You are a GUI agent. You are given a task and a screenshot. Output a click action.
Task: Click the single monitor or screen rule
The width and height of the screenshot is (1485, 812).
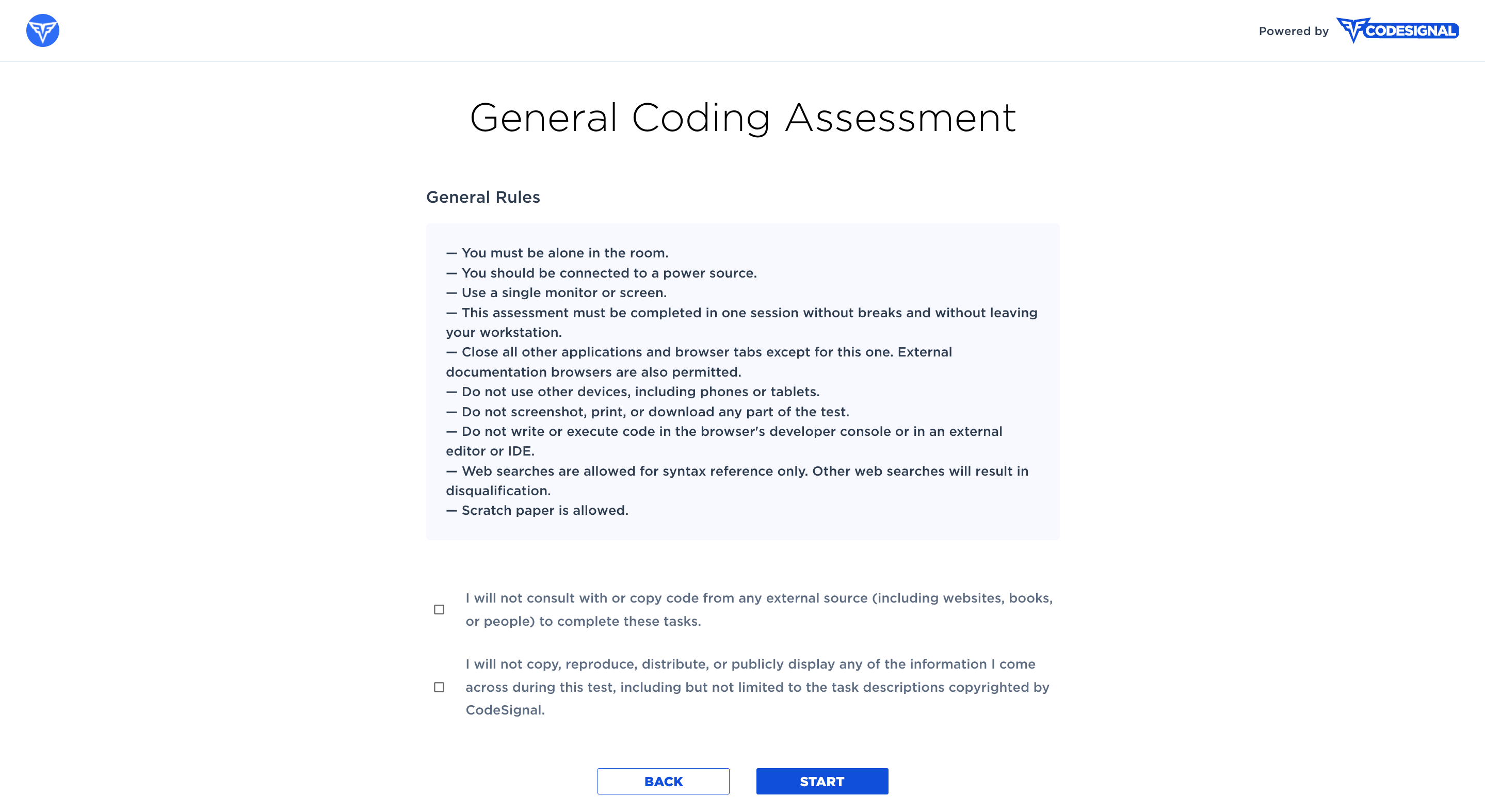point(556,293)
